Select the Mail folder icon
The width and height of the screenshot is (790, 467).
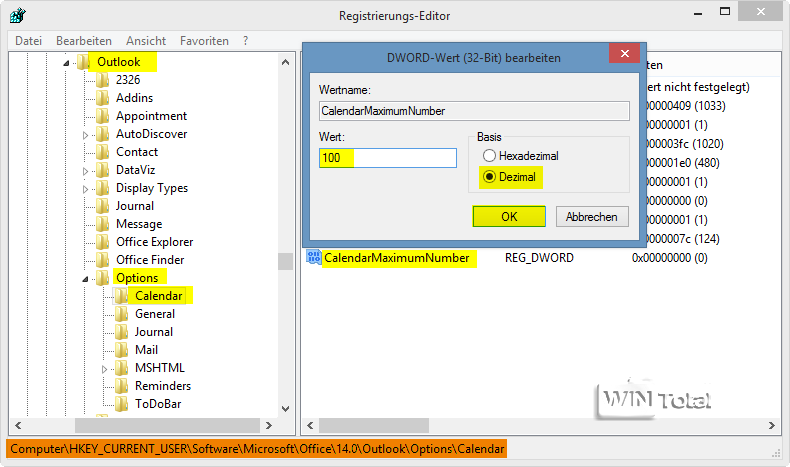click(x=121, y=350)
